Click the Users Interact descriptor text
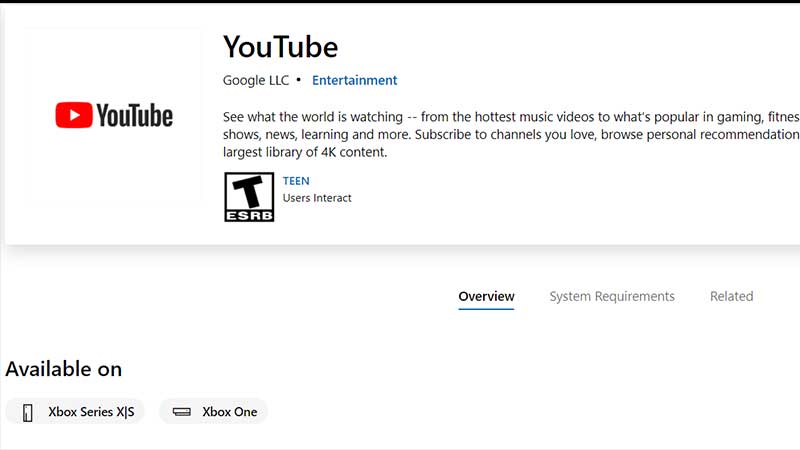Screen dimensions: 800x450 [317, 198]
